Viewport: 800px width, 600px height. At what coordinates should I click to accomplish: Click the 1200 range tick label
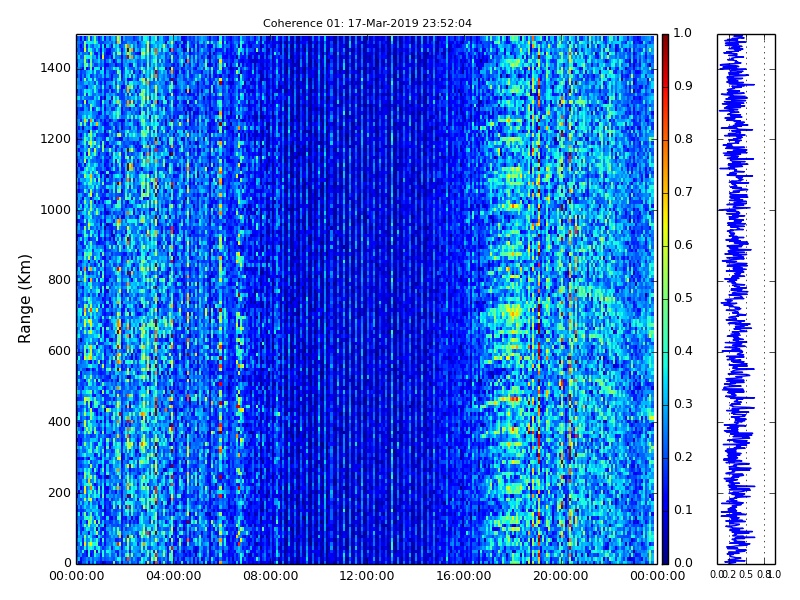[x=56, y=139]
